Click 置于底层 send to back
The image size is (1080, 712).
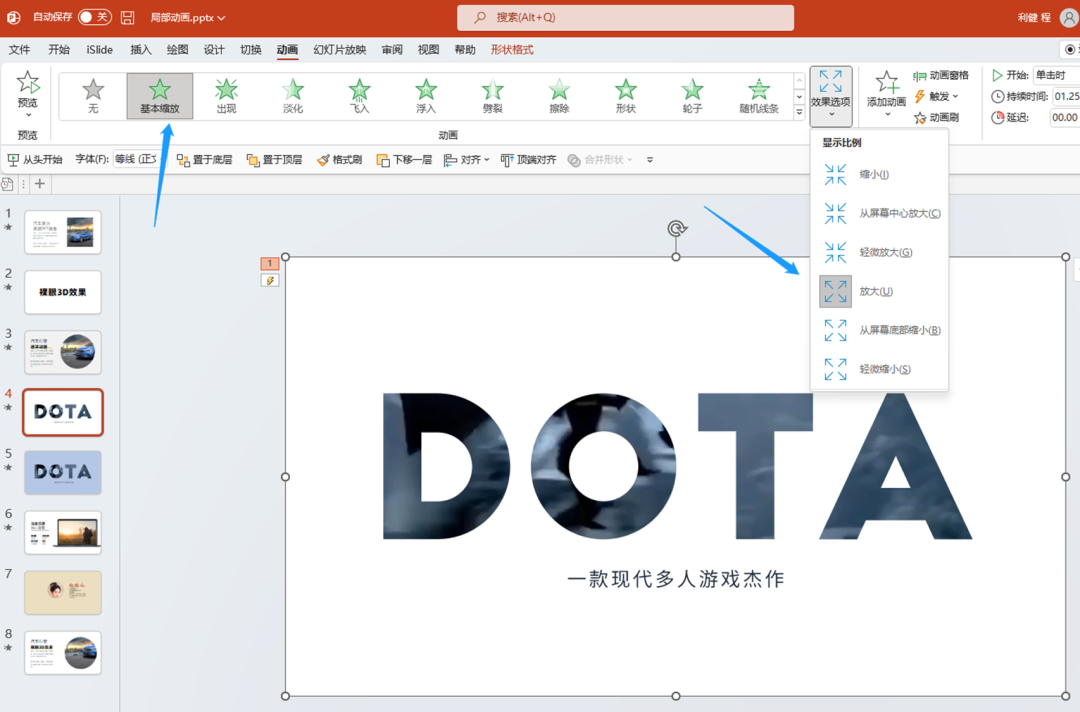pyautogui.click(x=205, y=160)
